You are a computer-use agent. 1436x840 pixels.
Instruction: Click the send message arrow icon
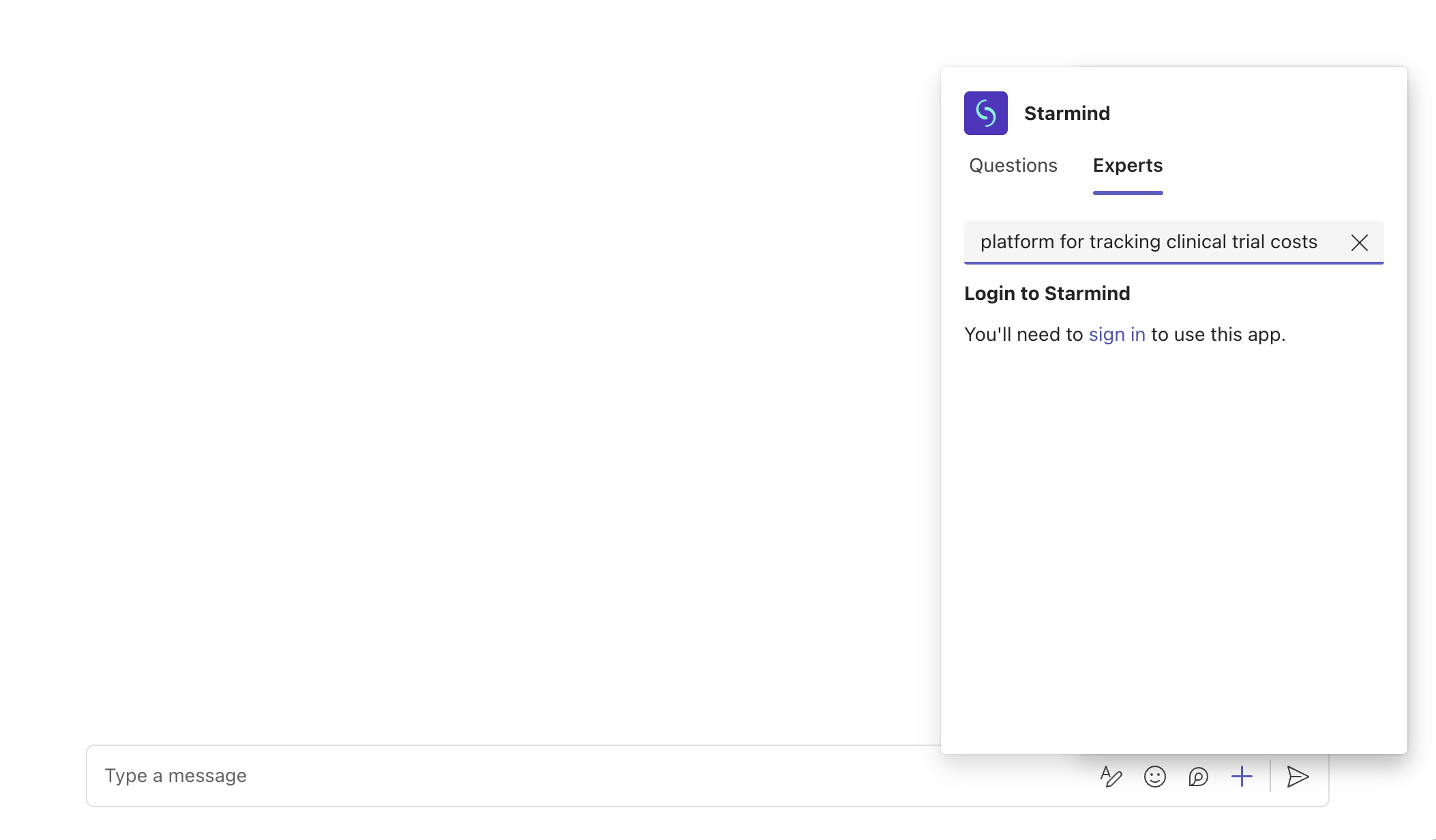pos(1297,775)
